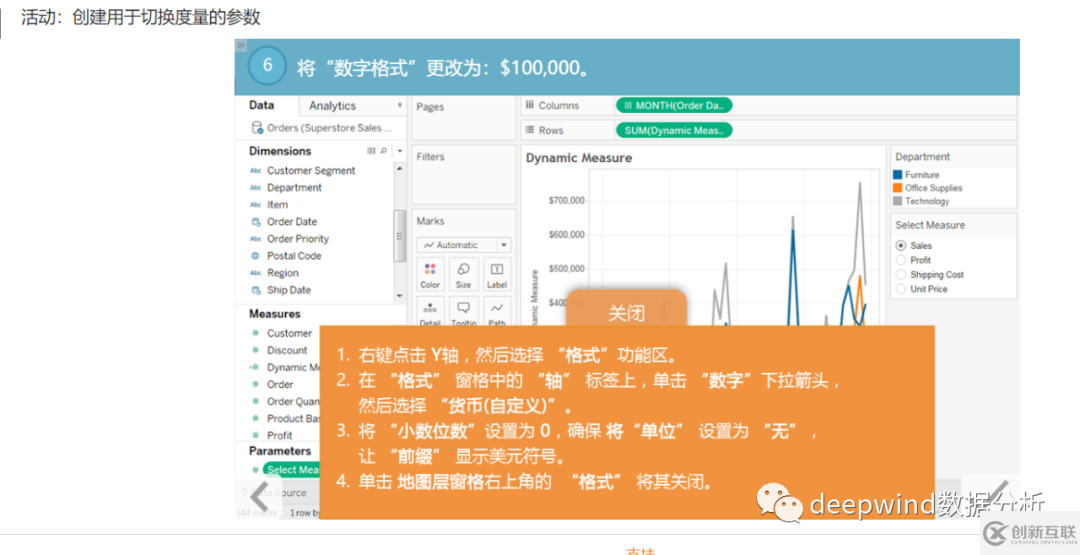Select the Order Quantity measure field
This screenshot has height=555, width=1080.
[293, 402]
